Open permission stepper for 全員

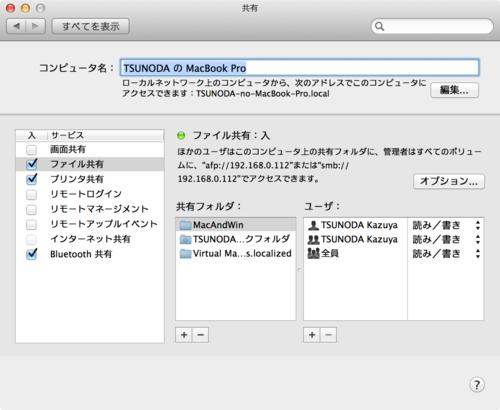pos(478,253)
